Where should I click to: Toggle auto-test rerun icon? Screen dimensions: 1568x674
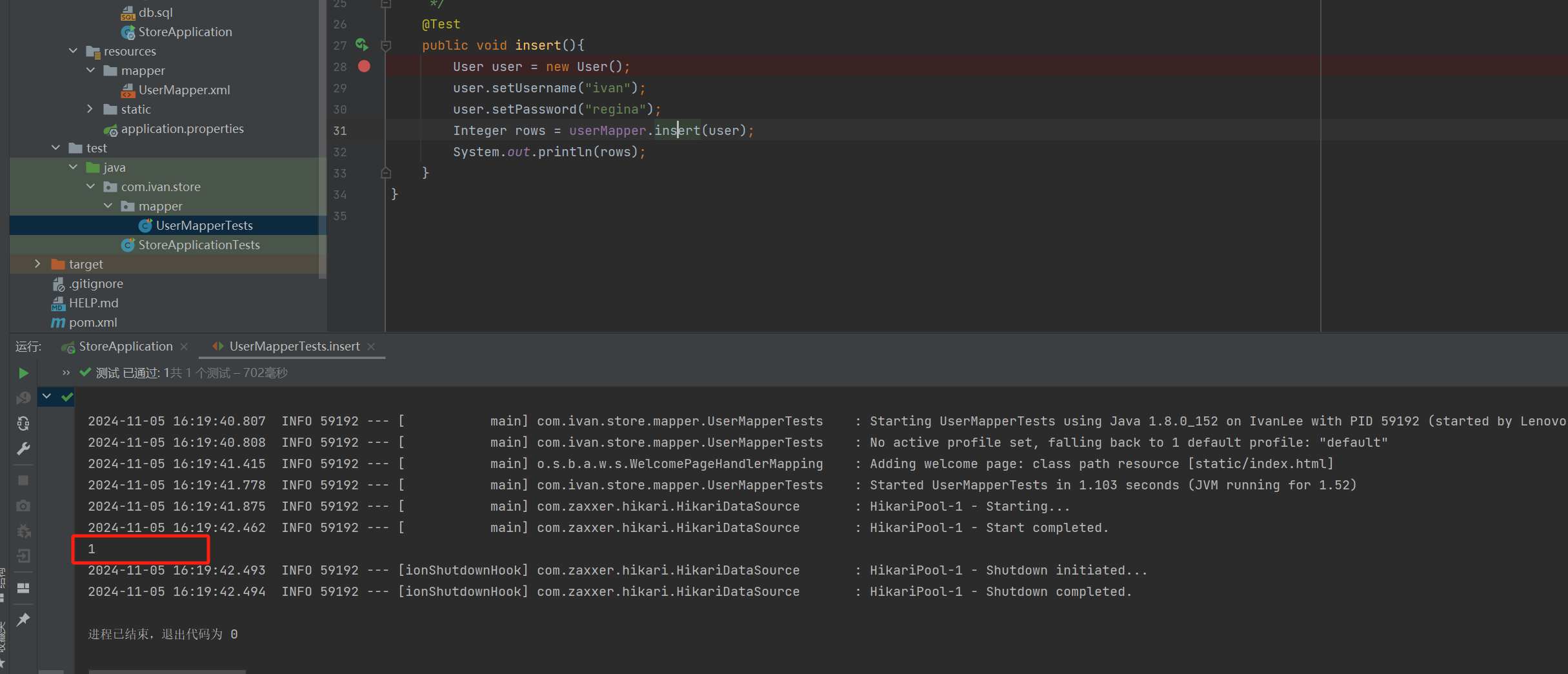pyautogui.click(x=23, y=424)
